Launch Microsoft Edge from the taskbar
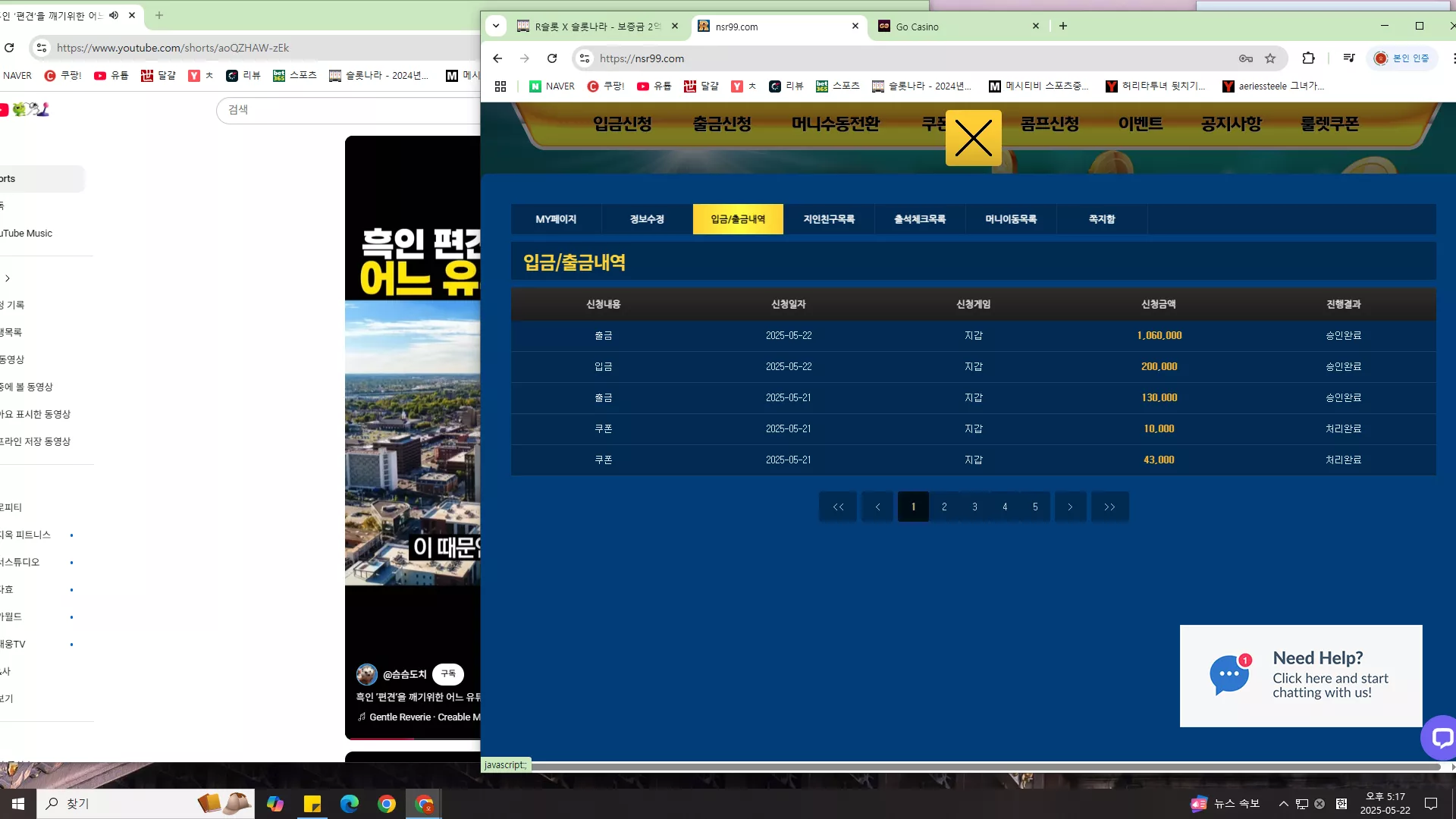 pyautogui.click(x=349, y=804)
